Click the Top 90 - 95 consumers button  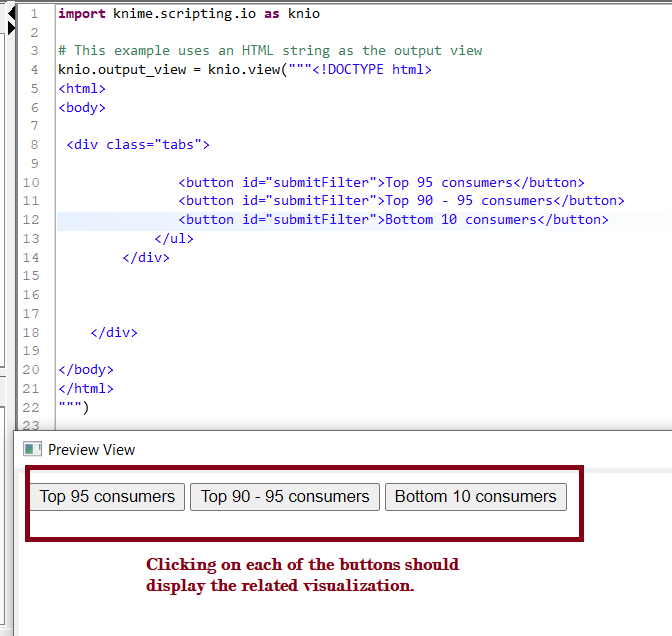(x=285, y=497)
